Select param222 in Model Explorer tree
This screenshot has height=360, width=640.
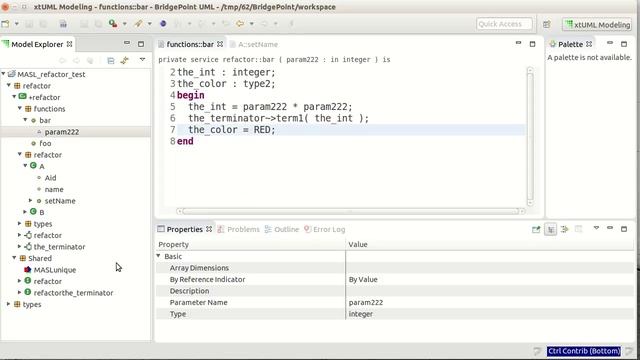(62, 132)
